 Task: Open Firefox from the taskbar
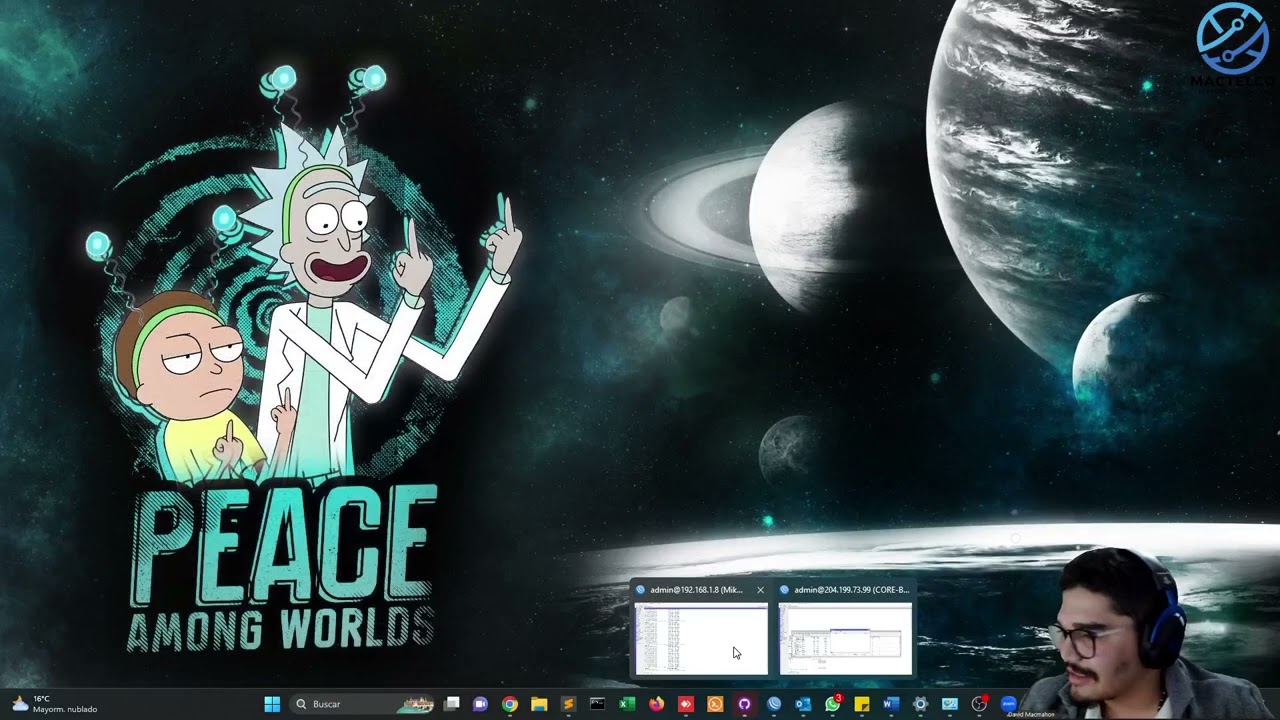tap(656, 704)
